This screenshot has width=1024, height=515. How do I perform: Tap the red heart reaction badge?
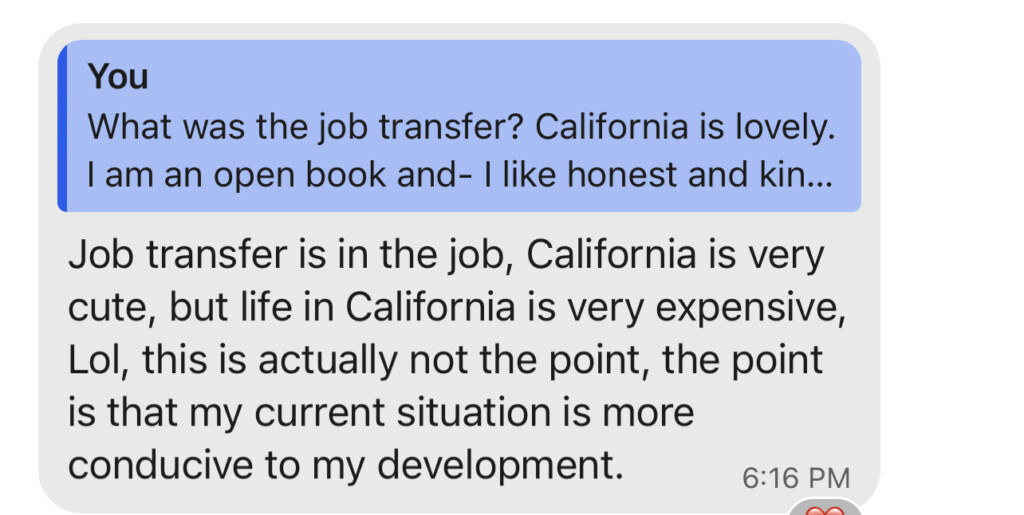click(x=825, y=508)
